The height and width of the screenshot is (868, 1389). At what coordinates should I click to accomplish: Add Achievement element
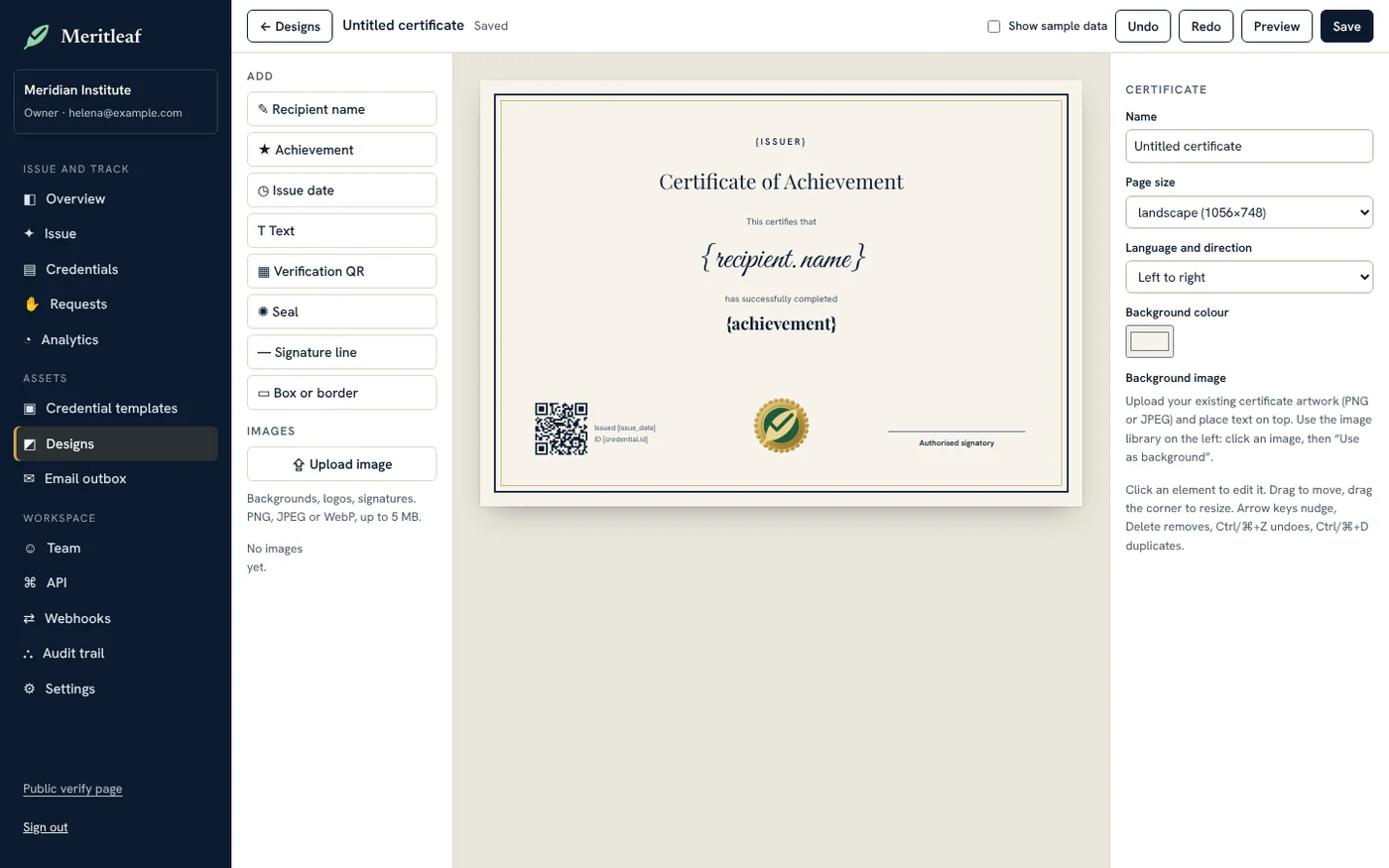click(x=341, y=150)
